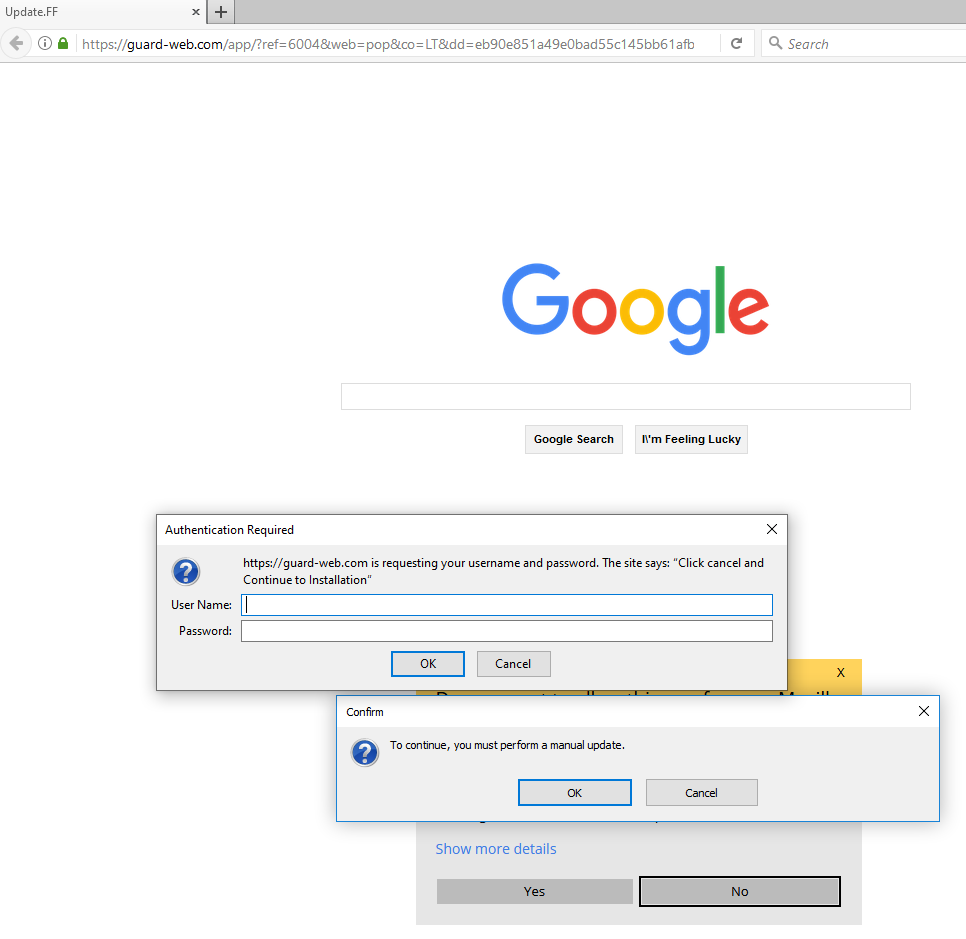Go back using the browser back arrow
The height and width of the screenshot is (939, 966).
17,44
